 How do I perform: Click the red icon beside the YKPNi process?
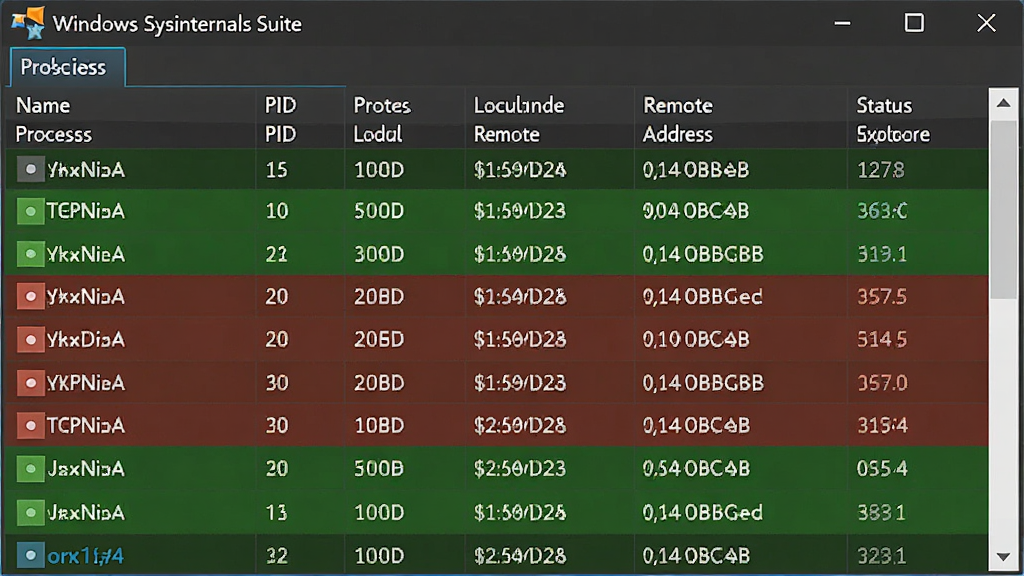point(30,383)
